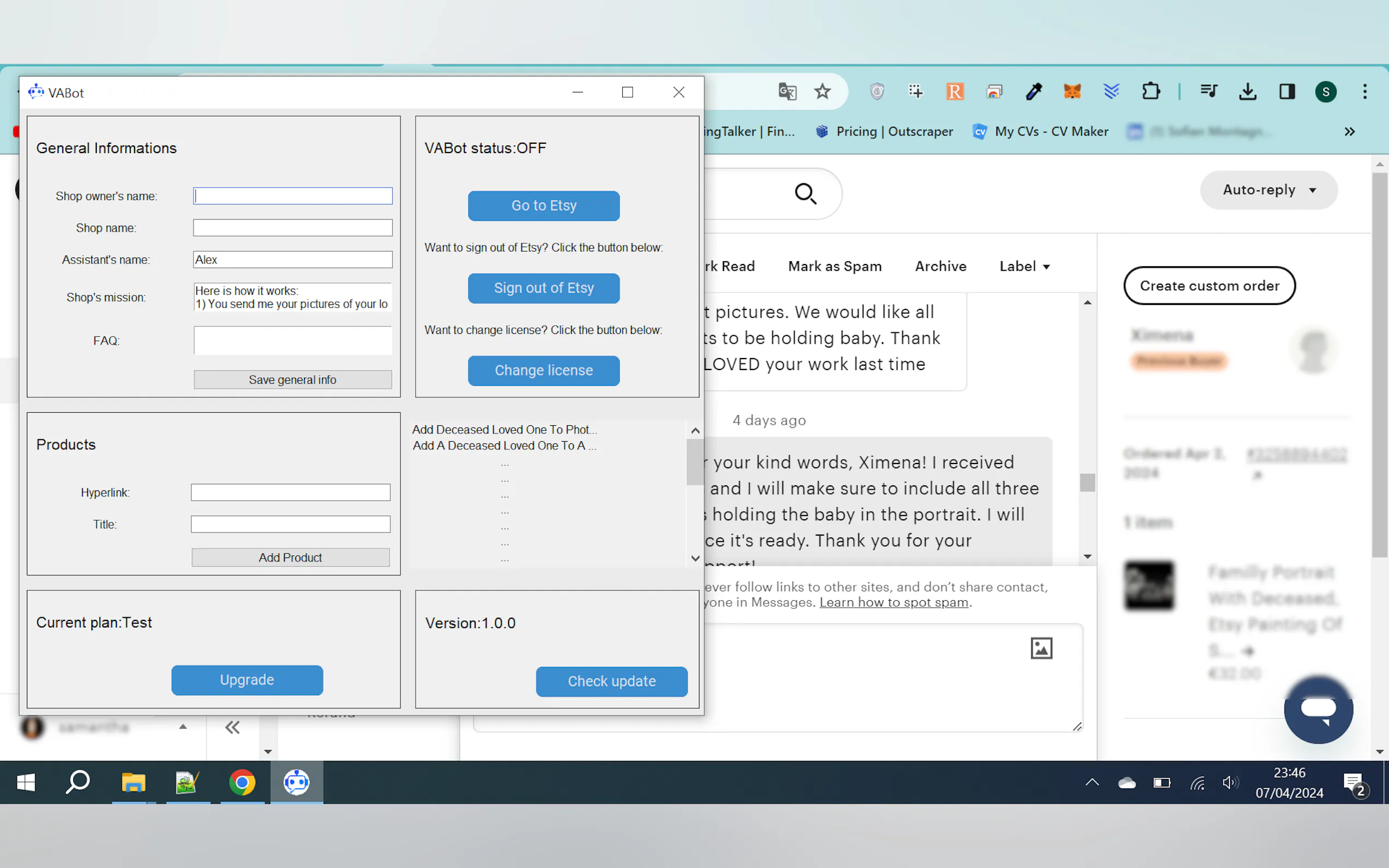Open the Learn how to spot spam link

tap(894, 602)
